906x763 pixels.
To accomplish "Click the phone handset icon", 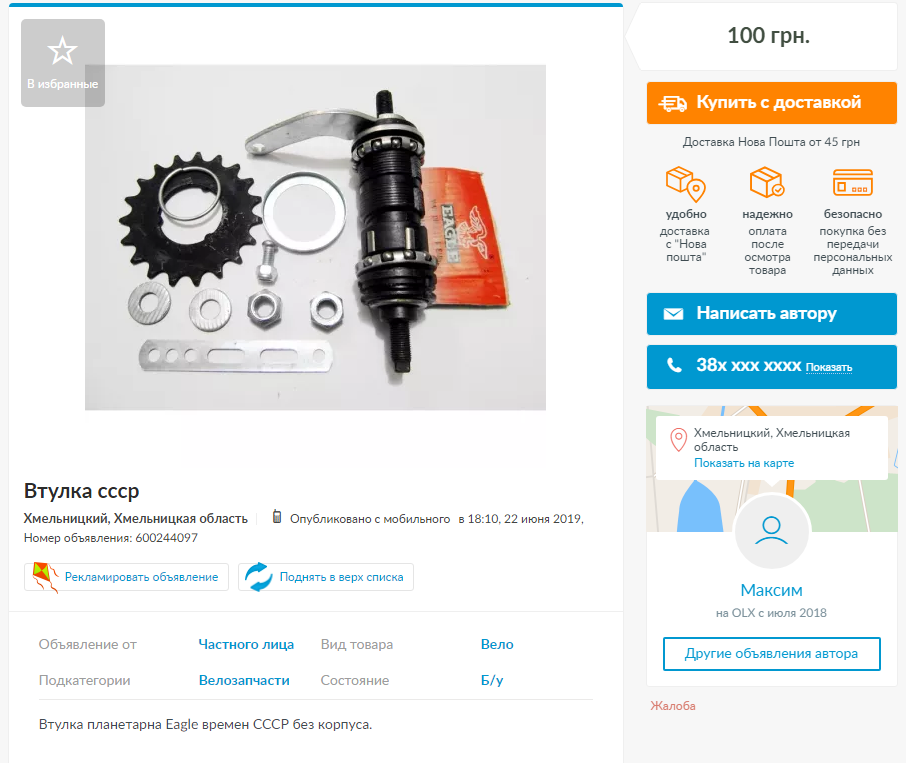I will [x=674, y=365].
